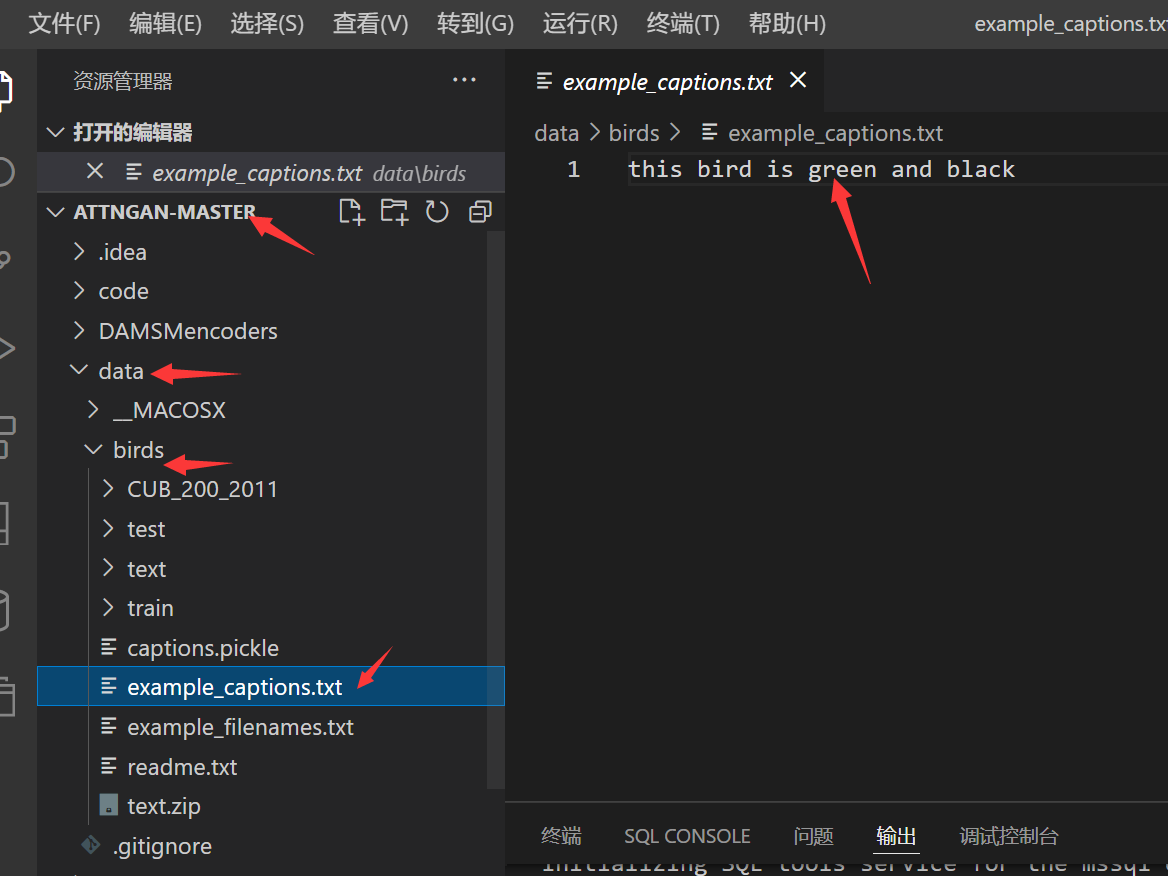Refresh the explorer with the refresh icon

coord(437,212)
